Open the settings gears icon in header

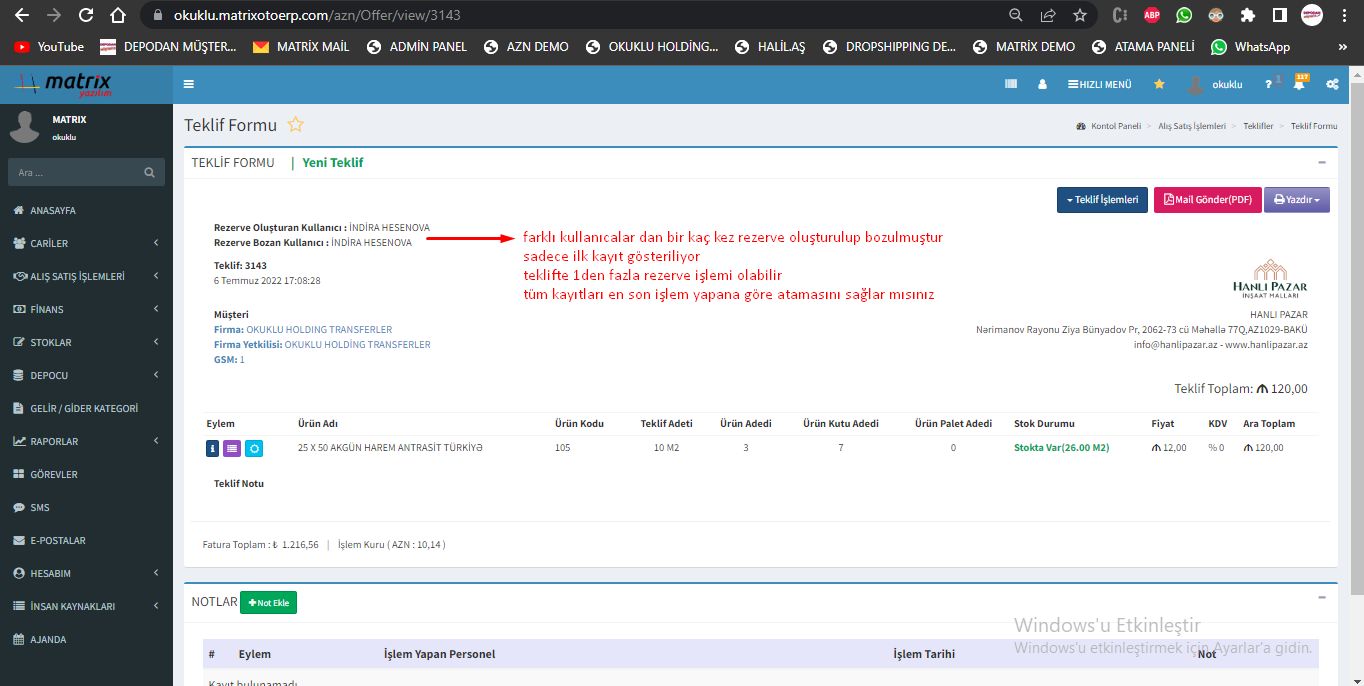tap(1332, 85)
